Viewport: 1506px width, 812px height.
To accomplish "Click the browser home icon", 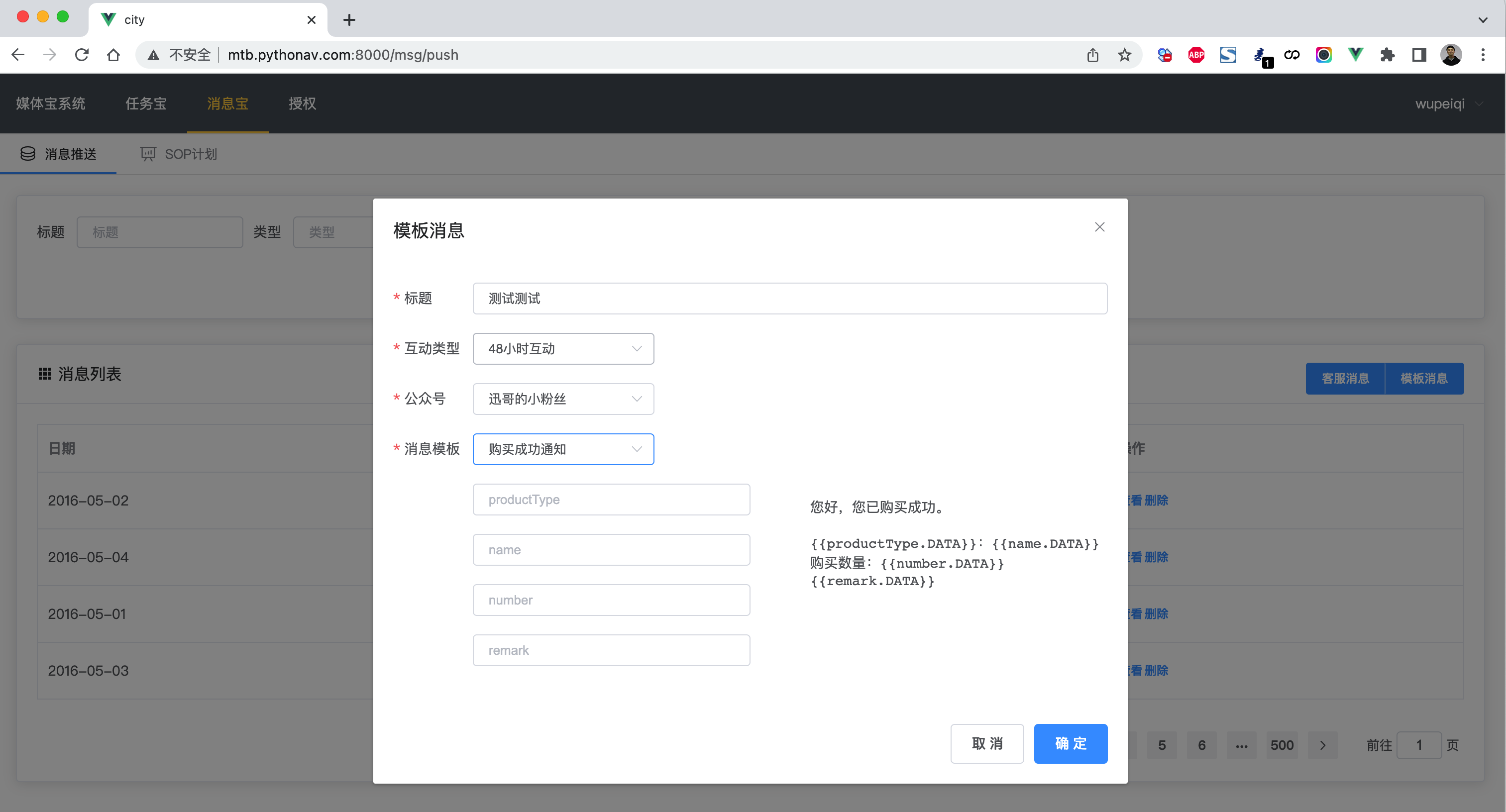I will coord(113,55).
